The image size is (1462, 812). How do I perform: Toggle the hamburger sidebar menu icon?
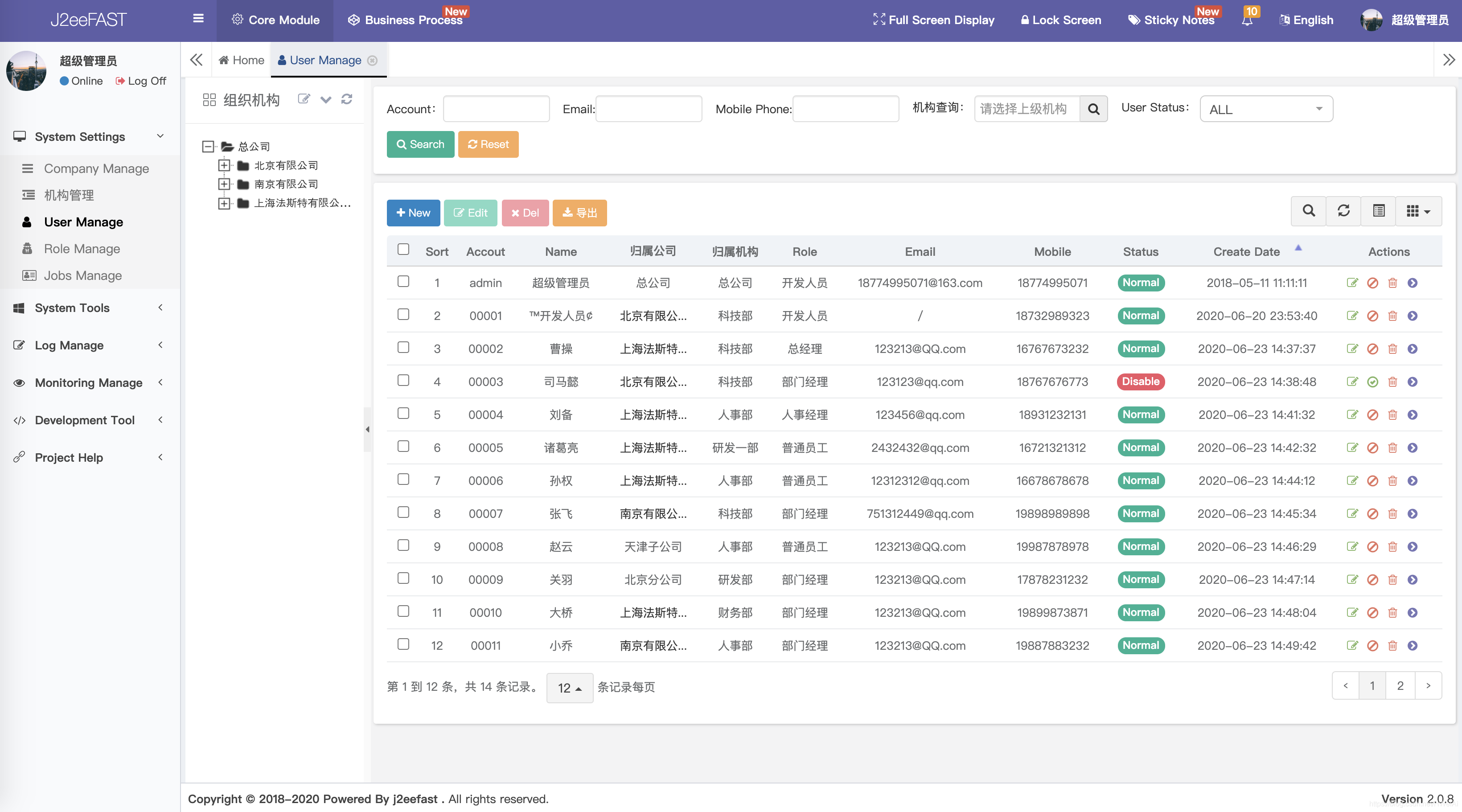pyautogui.click(x=198, y=19)
